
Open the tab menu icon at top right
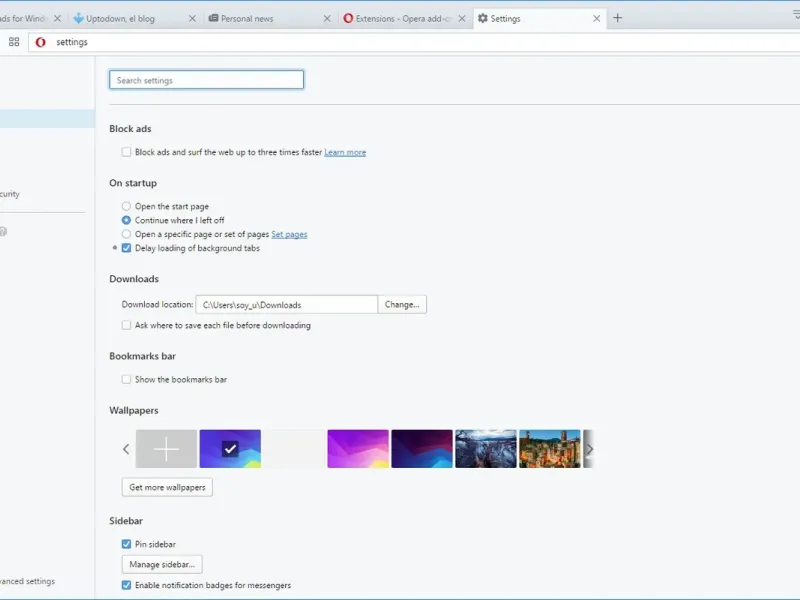coord(796,15)
